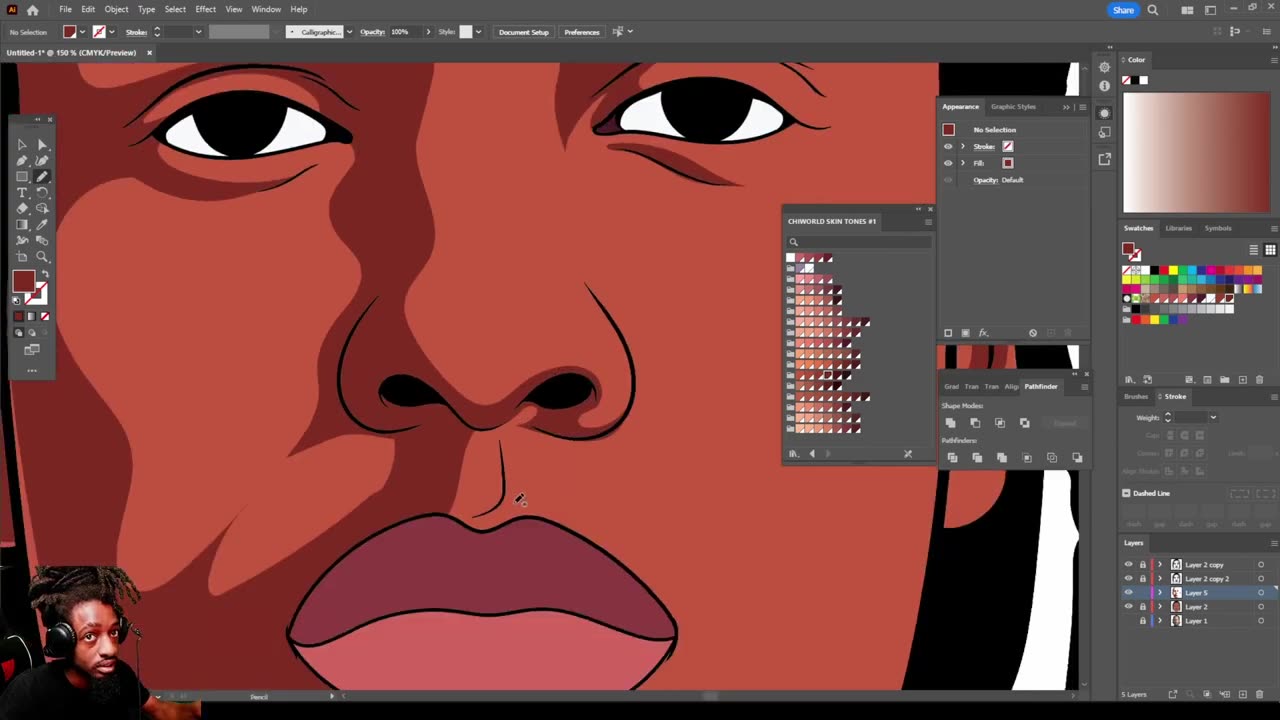1280x720 pixels.
Task: Click Unite shape mode in Pathfinder
Action: pyautogui.click(x=950, y=423)
